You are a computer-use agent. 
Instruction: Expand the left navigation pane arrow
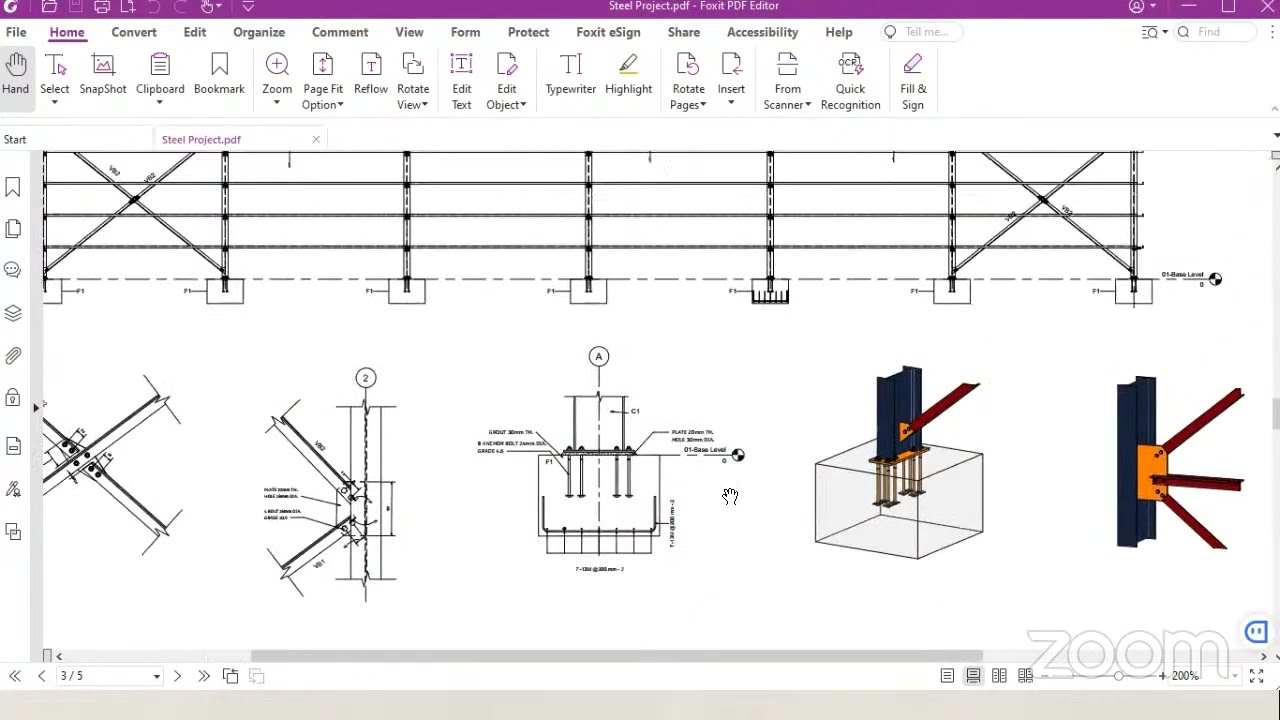[x=36, y=407]
